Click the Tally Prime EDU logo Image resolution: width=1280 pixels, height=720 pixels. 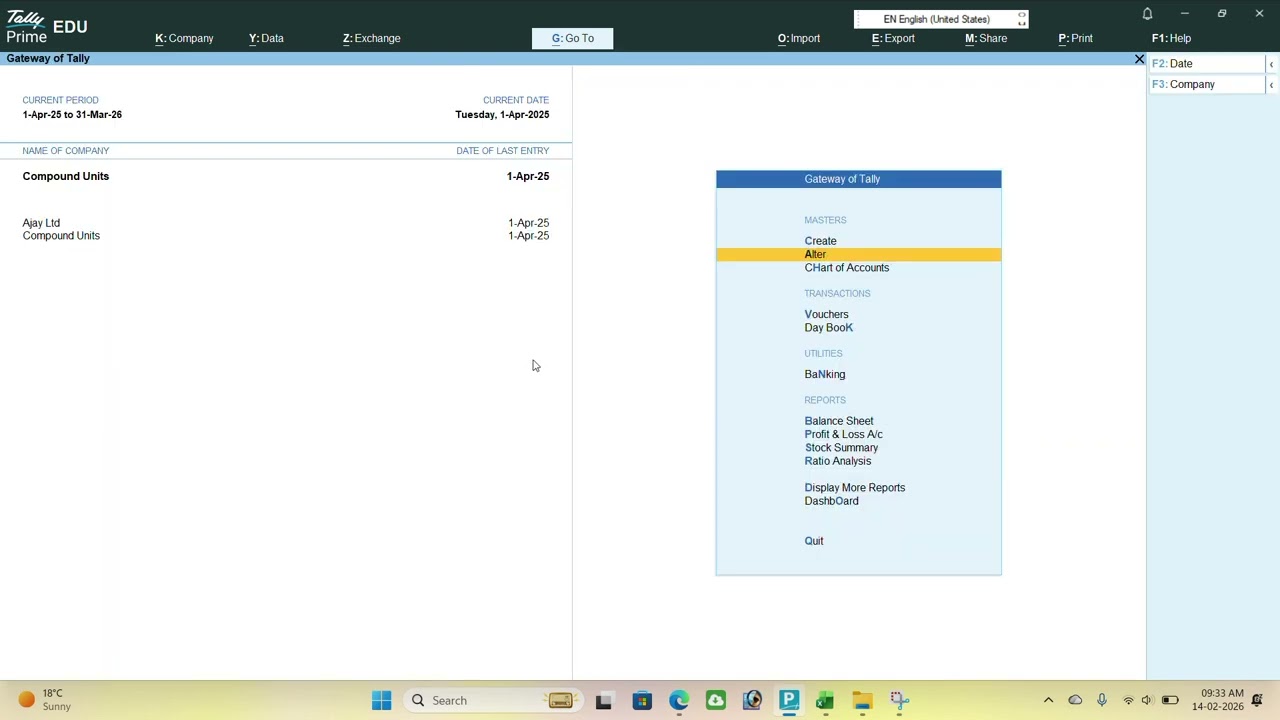47,26
